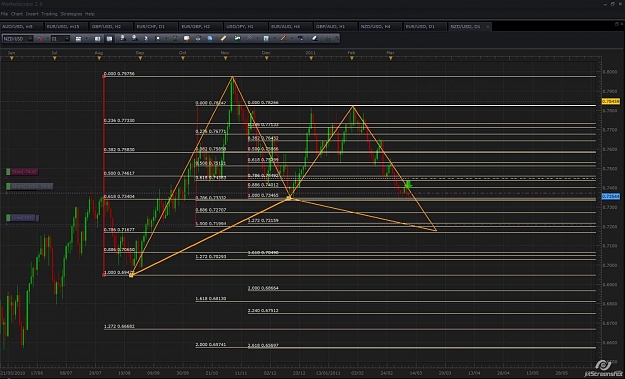Image resolution: width=625 pixels, height=379 pixels.
Task: Click the gray indicator label on left axis
Action: [29, 186]
